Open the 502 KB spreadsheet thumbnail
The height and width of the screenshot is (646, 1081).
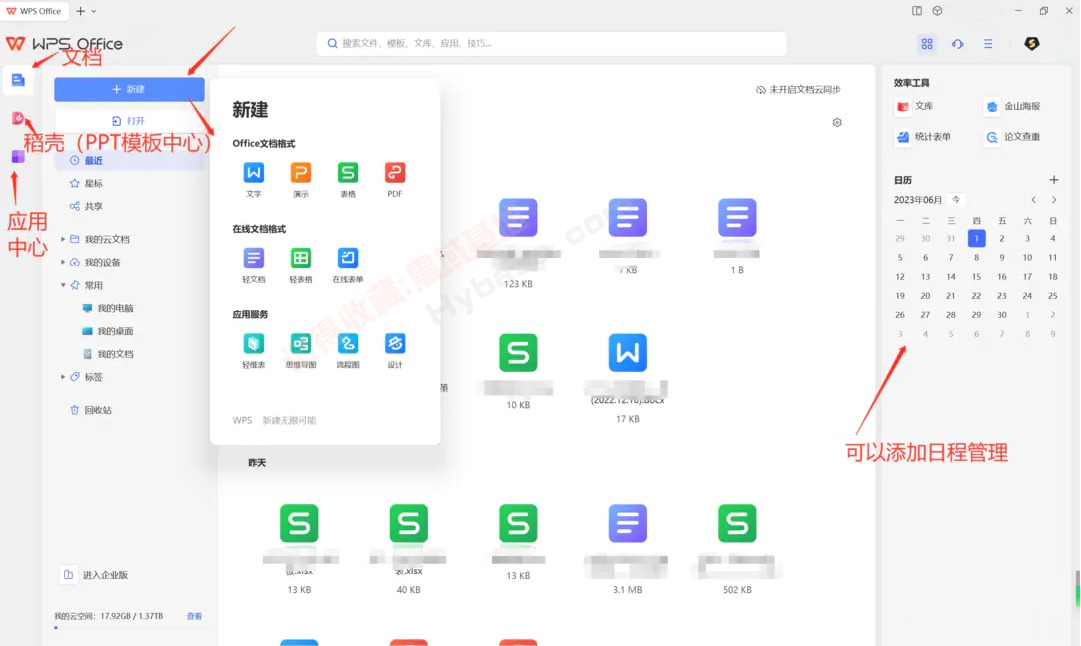[x=737, y=523]
